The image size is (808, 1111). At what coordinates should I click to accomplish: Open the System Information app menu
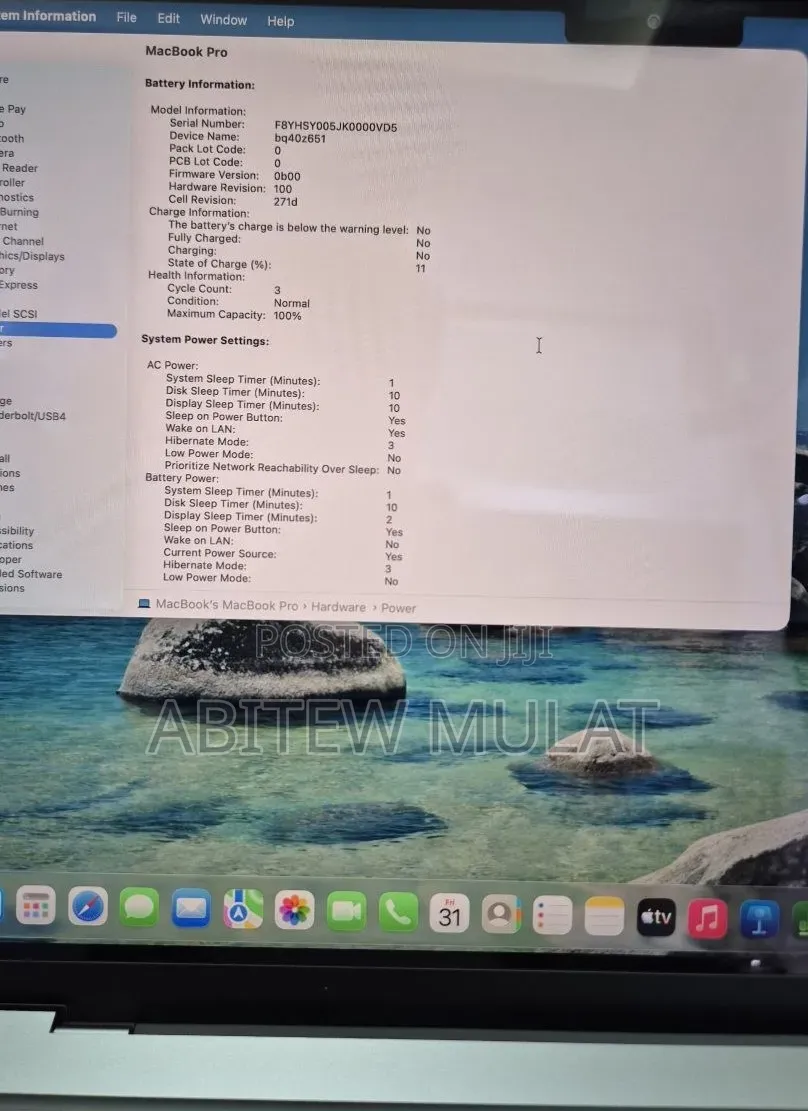(47, 16)
